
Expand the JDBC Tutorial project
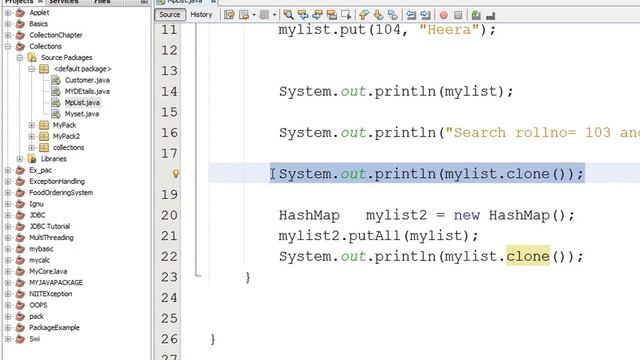[8, 226]
